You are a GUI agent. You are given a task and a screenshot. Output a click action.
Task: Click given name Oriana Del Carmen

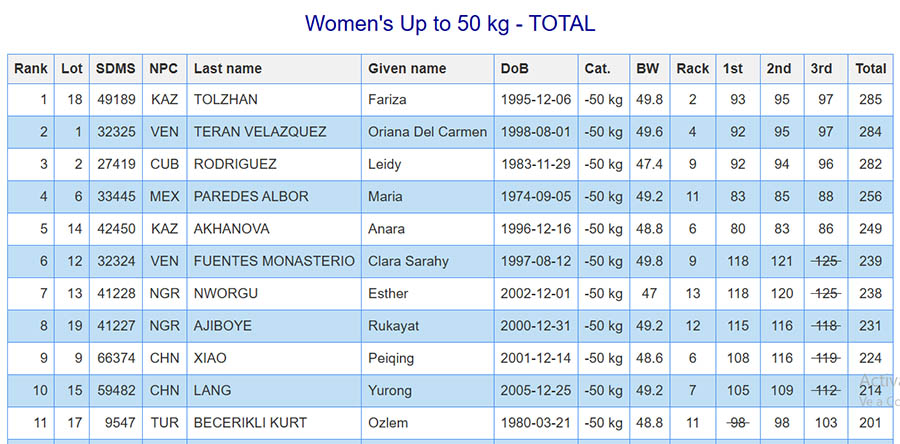(x=427, y=132)
